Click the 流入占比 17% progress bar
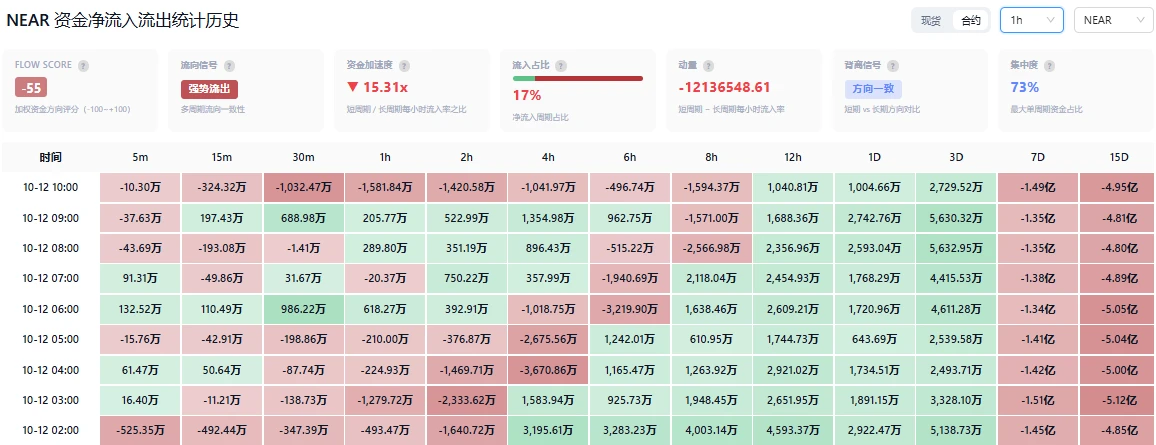The image size is (1156, 445). pyautogui.click(x=577, y=78)
